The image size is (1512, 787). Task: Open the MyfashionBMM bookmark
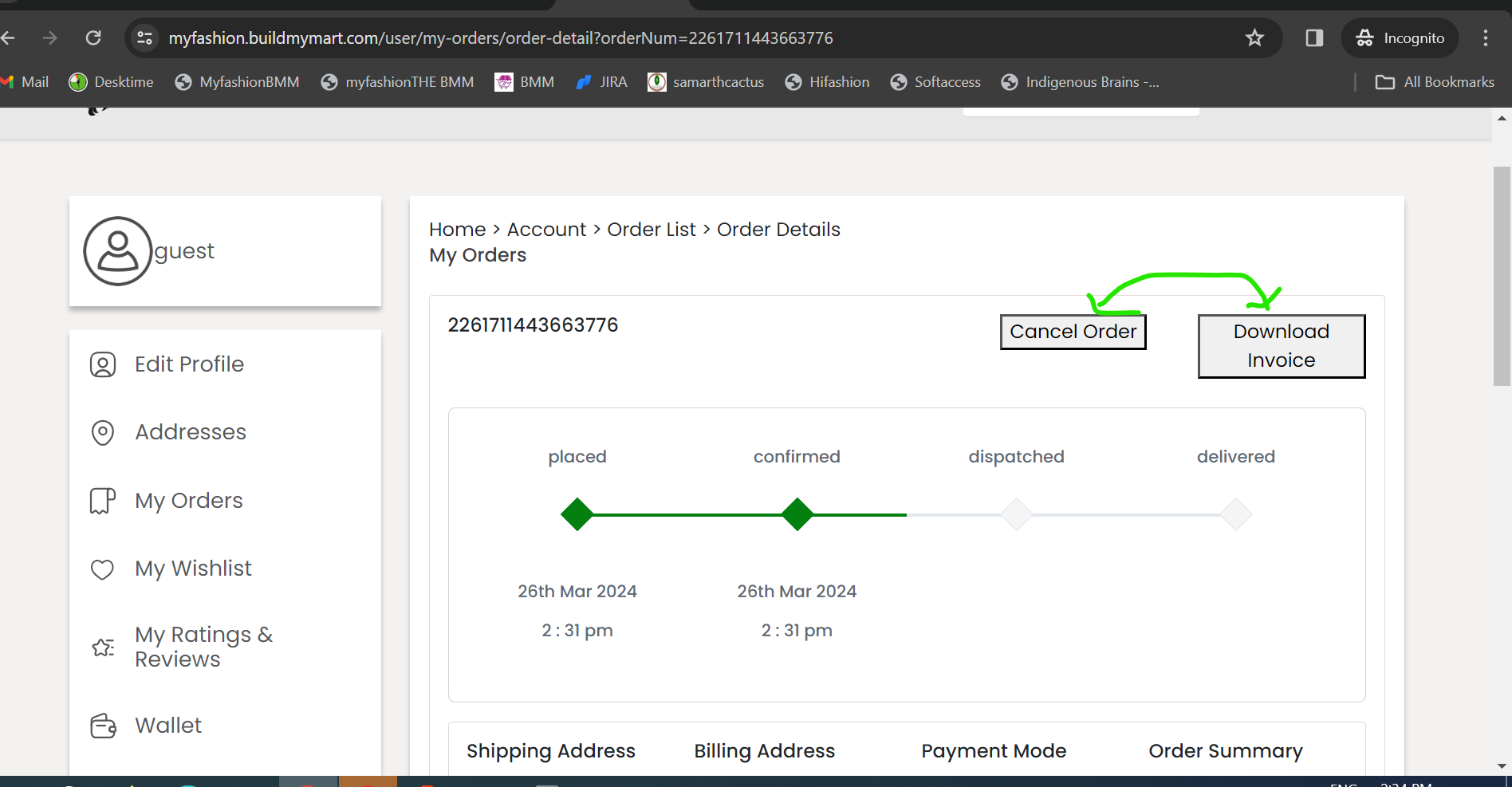pyautogui.click(x=237, y=82)
